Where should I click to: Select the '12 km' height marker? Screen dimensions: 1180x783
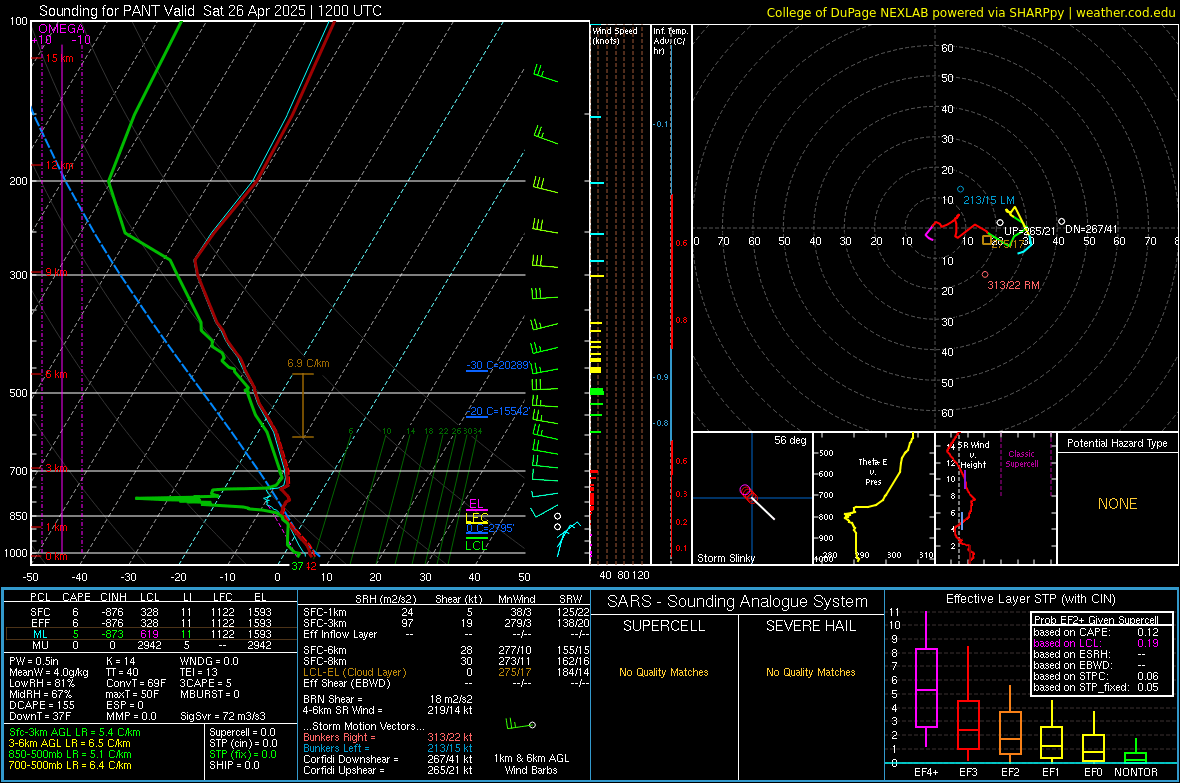pos(59,165)
